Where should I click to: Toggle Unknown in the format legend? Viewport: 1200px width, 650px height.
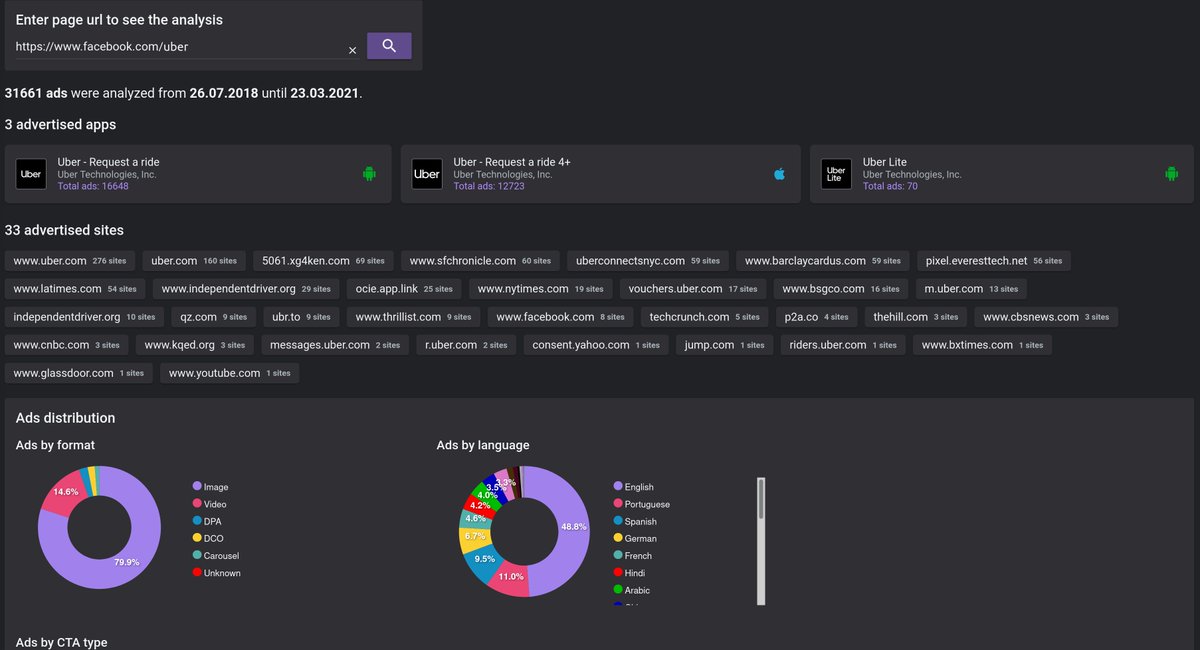pyautogui.click(x=217, y=573)
